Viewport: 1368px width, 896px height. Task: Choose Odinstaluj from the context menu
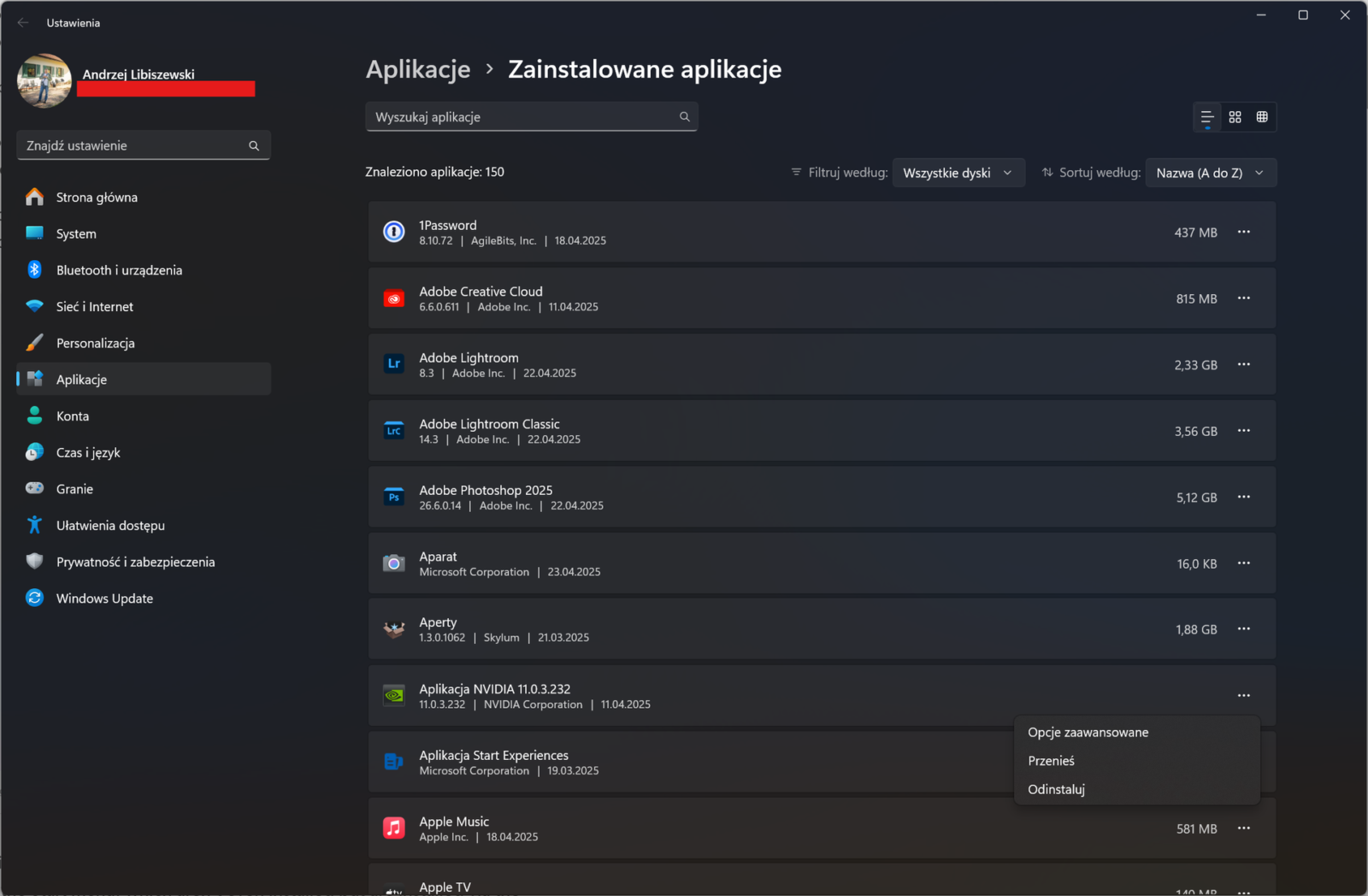coord(1056,789)
